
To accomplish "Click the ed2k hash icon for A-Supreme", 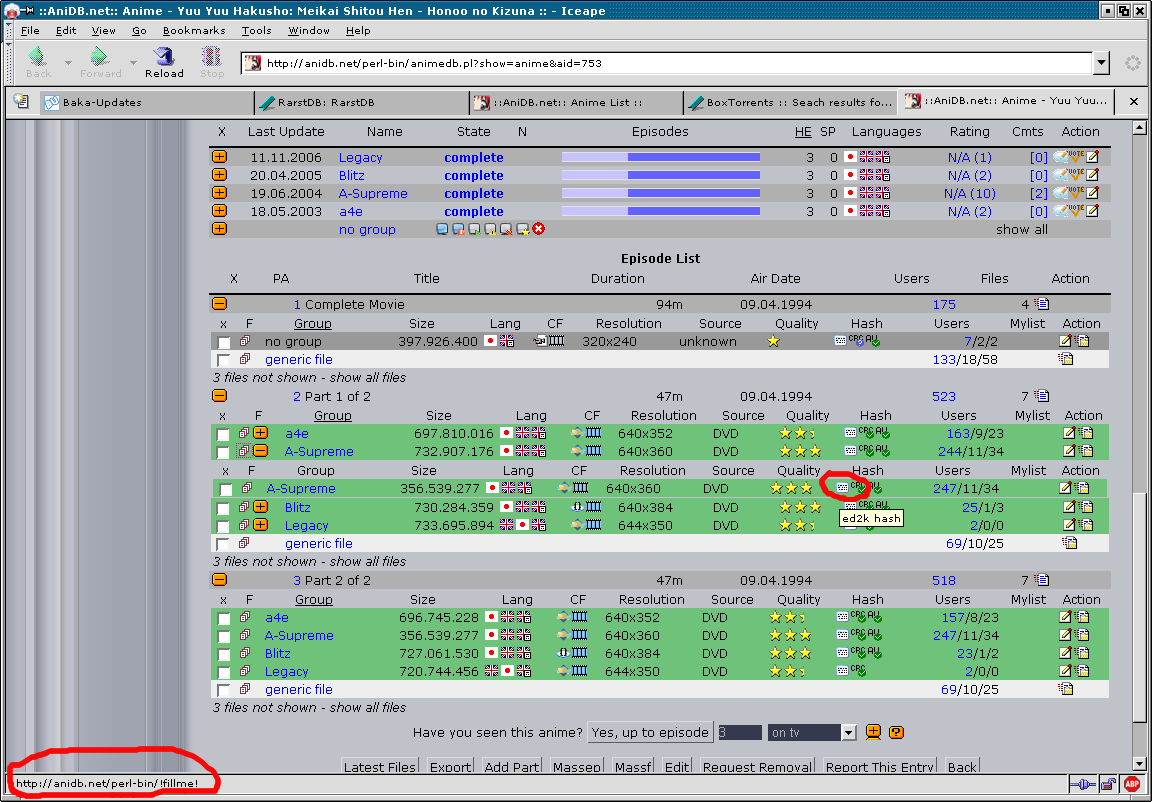I will tap(841, 488).
